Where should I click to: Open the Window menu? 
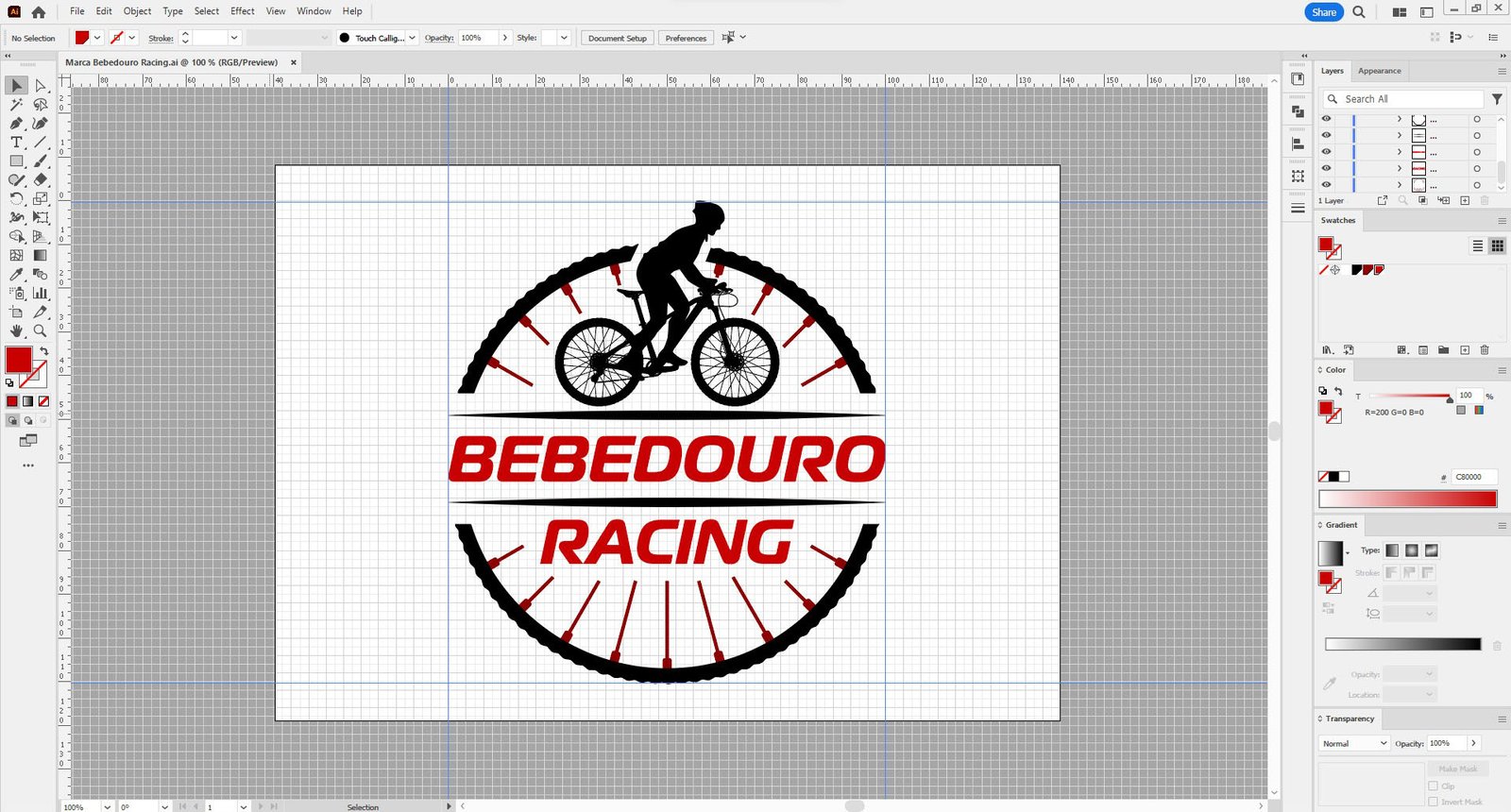coord(314,11)
